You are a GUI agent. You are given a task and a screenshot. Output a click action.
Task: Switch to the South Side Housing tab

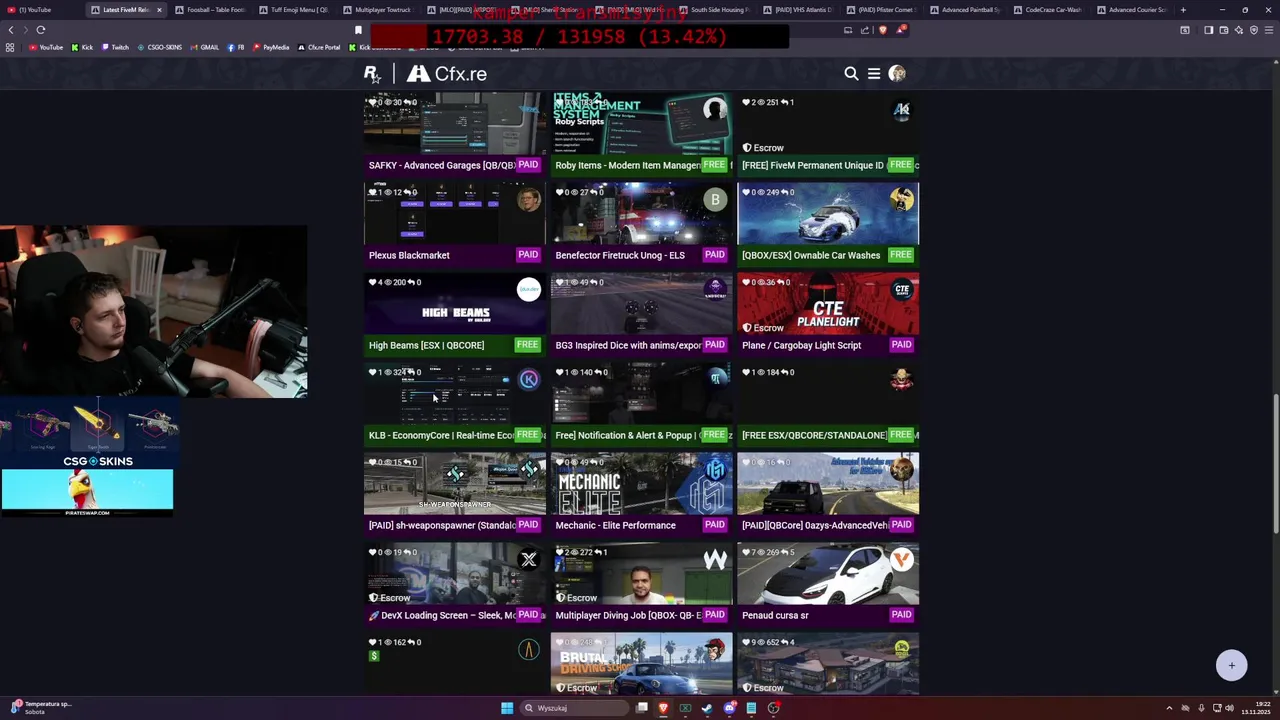(718, 10)
